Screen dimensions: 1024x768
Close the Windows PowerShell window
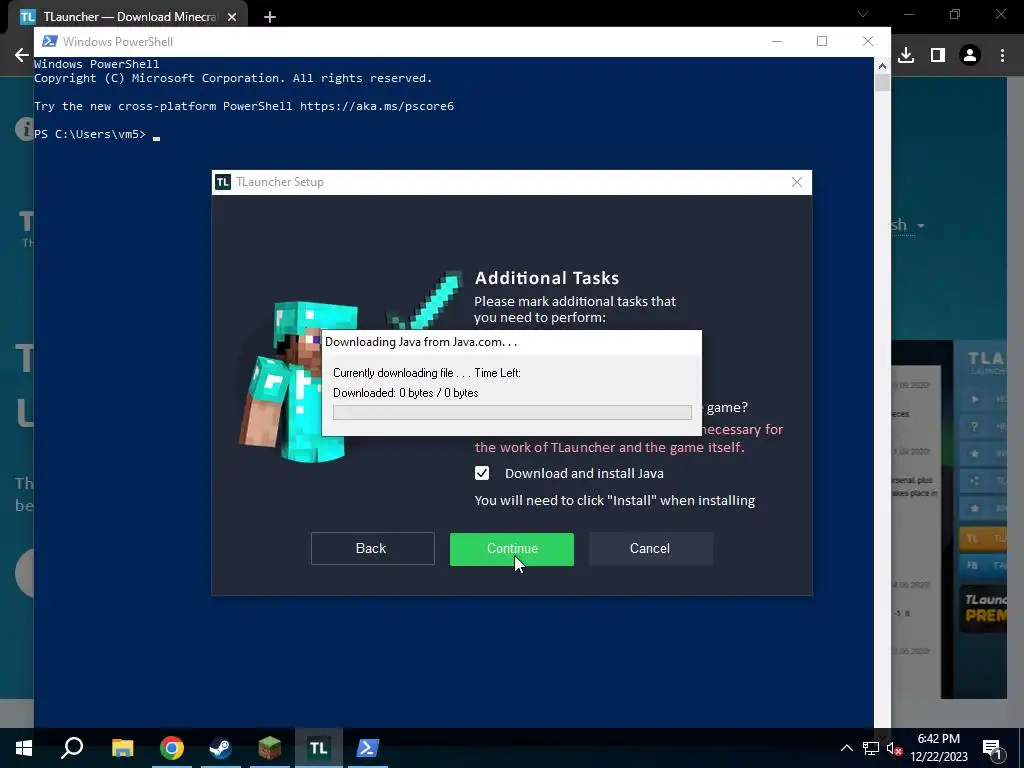click(868, 41)
